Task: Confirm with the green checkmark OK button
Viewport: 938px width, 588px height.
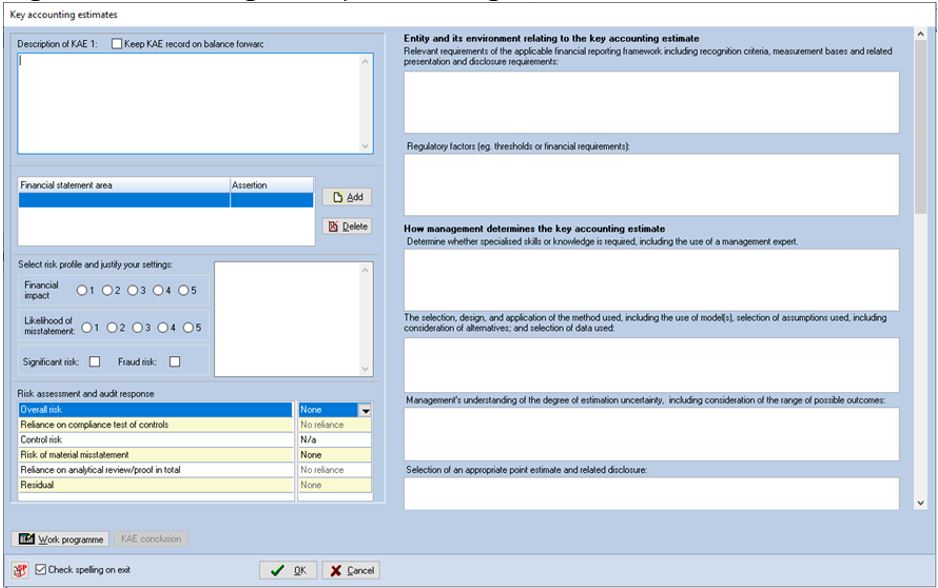Action: click(x=288, y=570)
